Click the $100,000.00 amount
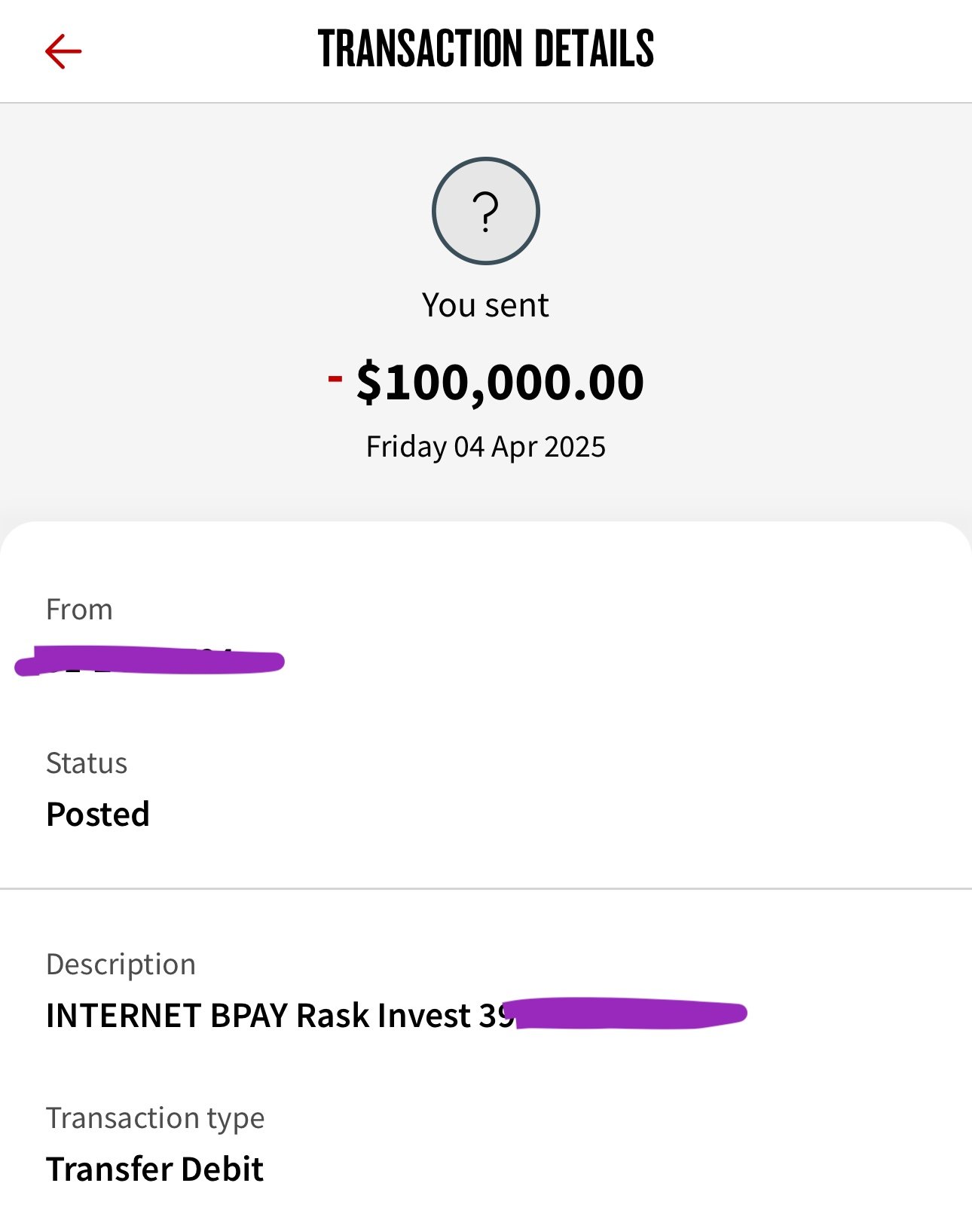Image resolution: width=972 pixels, height=1232 pixels. click(500, 382)
